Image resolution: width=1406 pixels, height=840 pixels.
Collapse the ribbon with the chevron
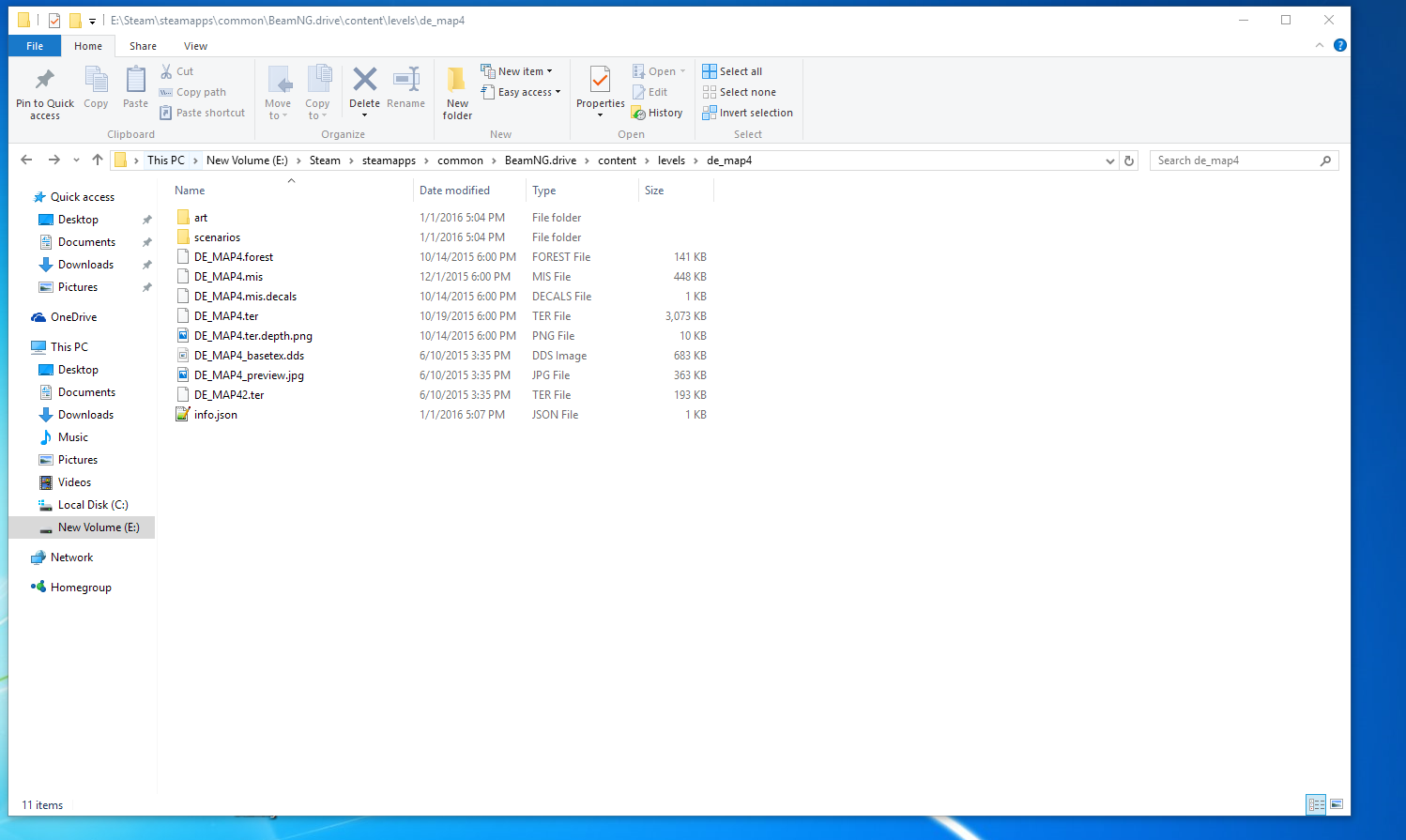[1319, 45]
